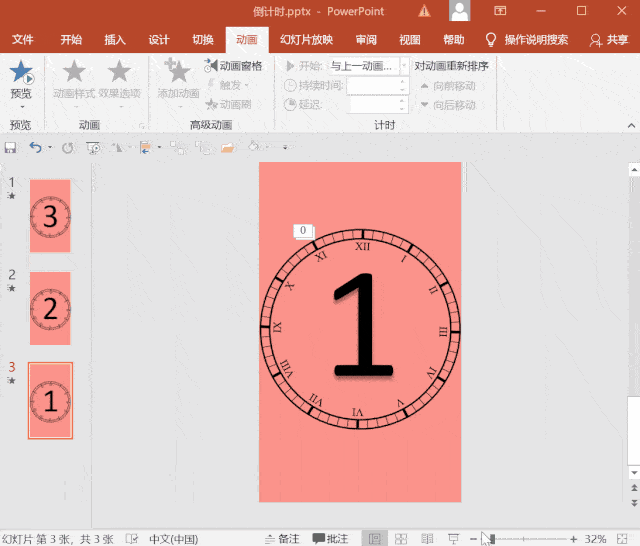Click the Save icon in quick access toolbar
The height and width of the screenshot is (546, 640).
pos(11,147)
